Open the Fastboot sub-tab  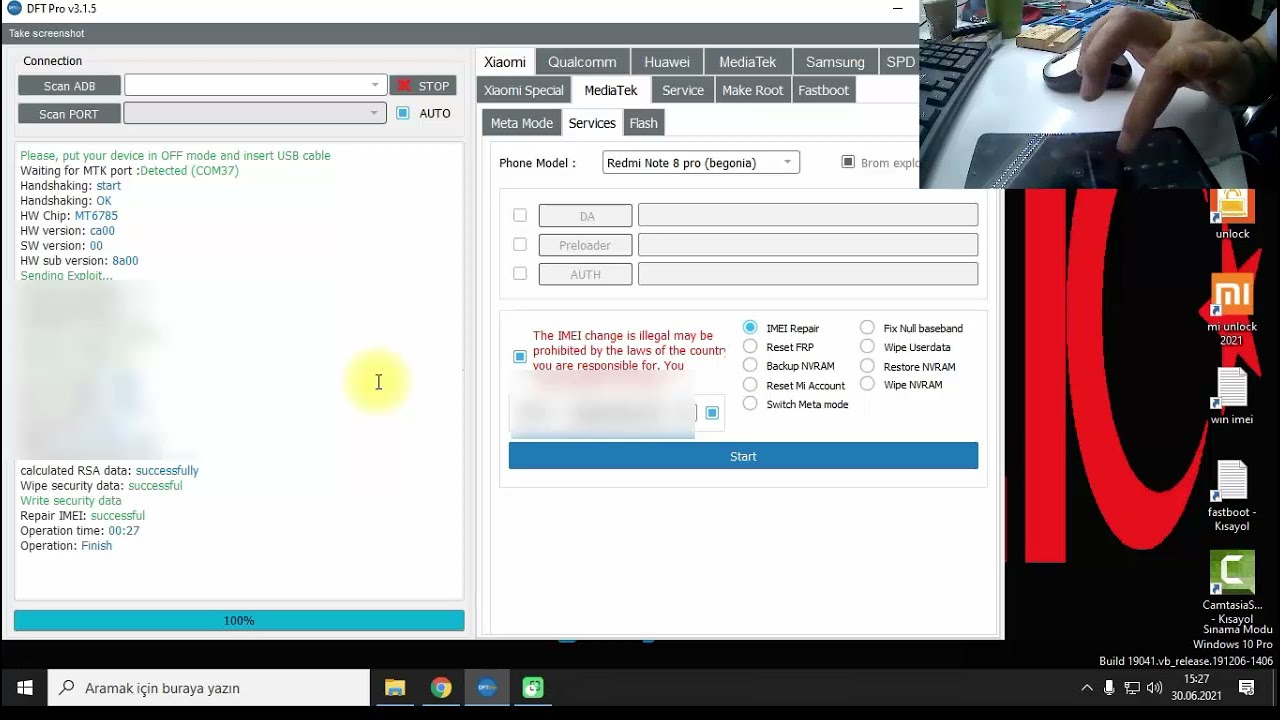823,90
